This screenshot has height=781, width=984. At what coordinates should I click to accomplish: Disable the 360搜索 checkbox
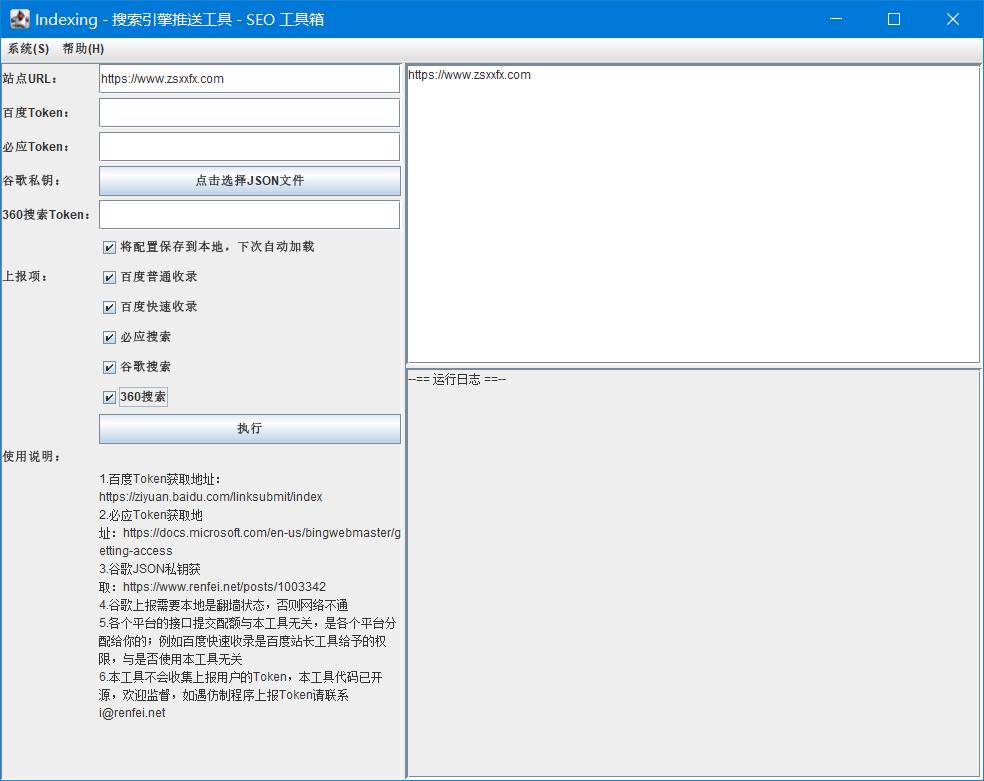coord(109,397)
